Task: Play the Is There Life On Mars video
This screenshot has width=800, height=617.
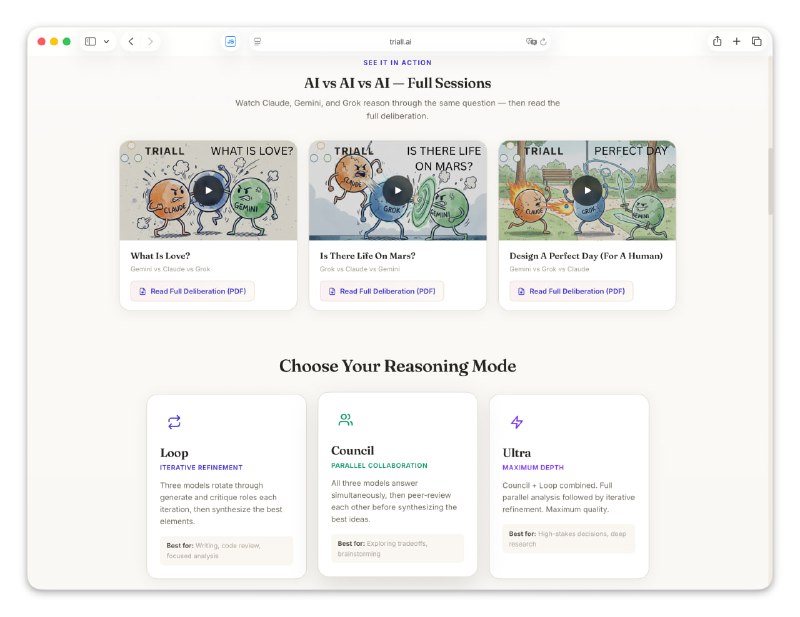Action: pos(397,189)
